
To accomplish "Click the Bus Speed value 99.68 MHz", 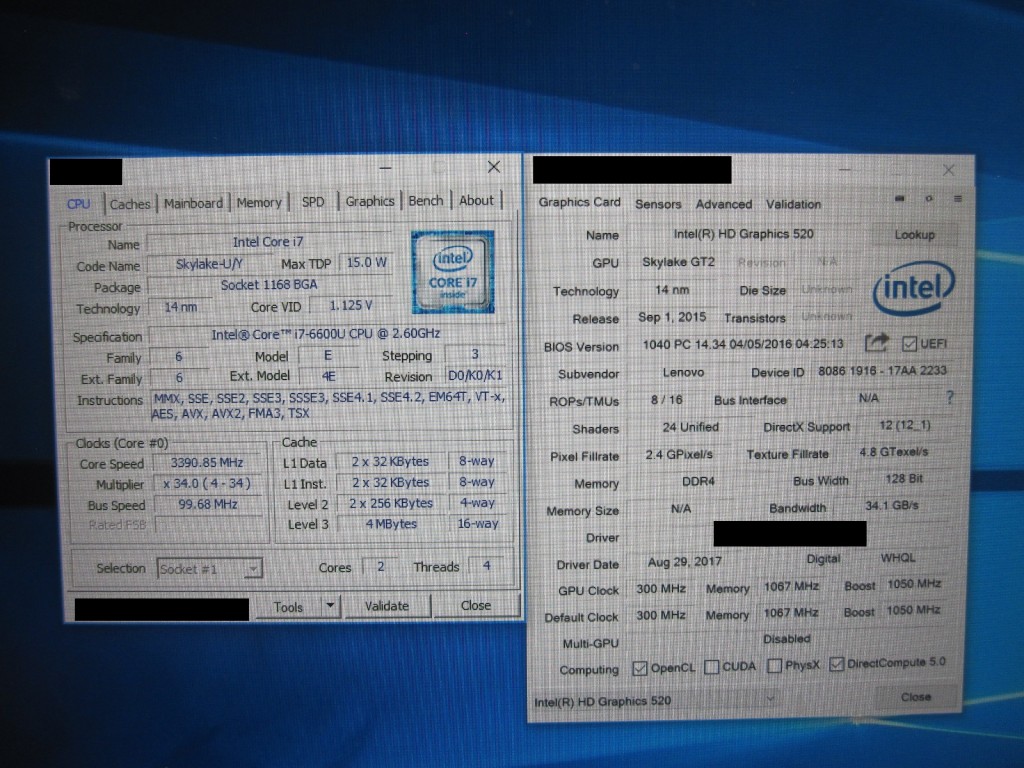I will pos(207,504).
